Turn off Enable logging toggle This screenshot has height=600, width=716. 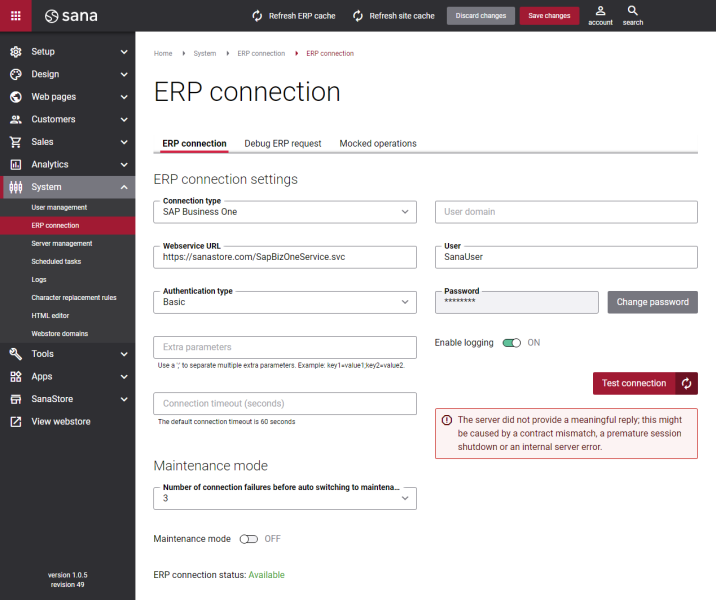point(511,342)
